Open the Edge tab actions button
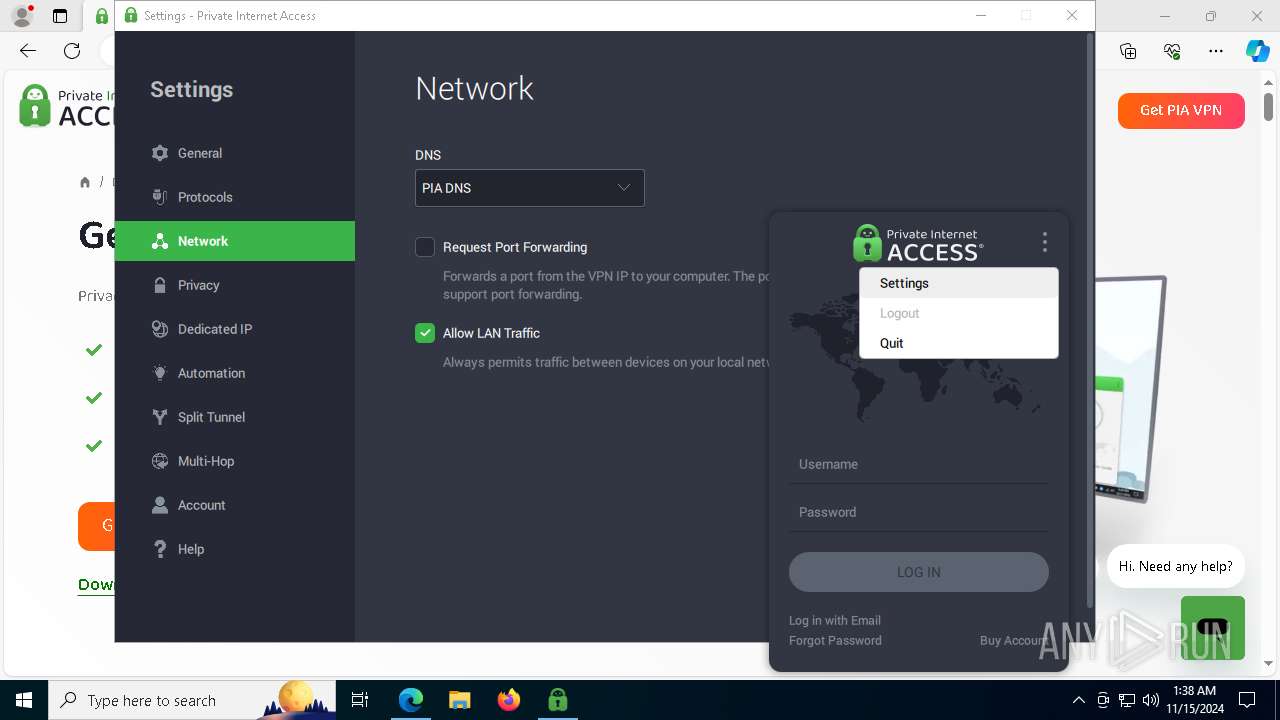 point(60,16)
